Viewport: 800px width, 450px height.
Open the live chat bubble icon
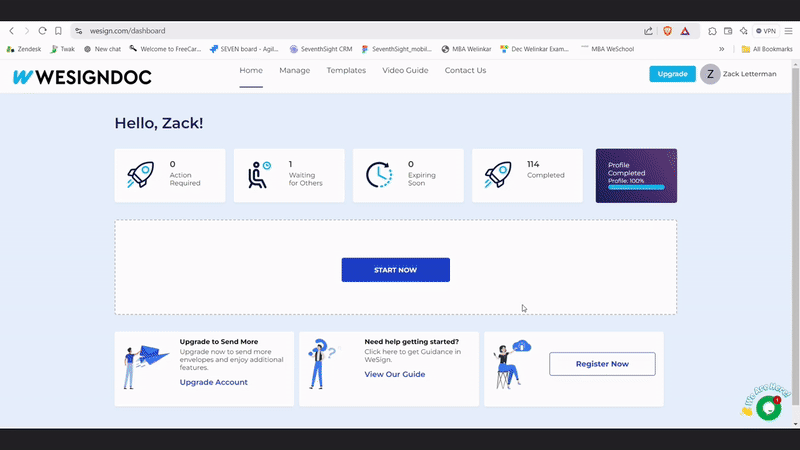click(x=767, y=407)
